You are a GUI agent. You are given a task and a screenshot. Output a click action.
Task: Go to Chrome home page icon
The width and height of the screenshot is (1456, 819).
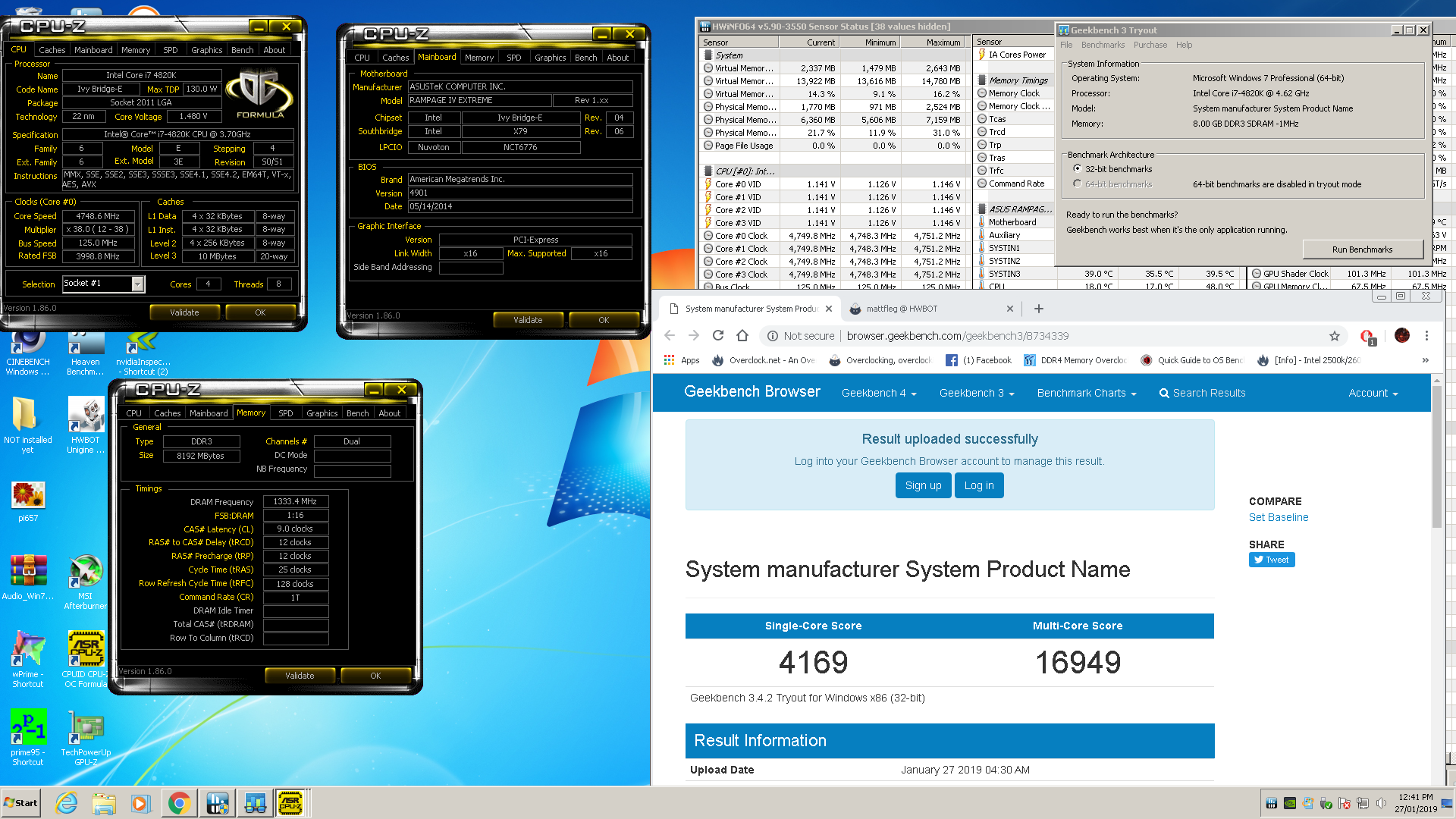(742, 336)
